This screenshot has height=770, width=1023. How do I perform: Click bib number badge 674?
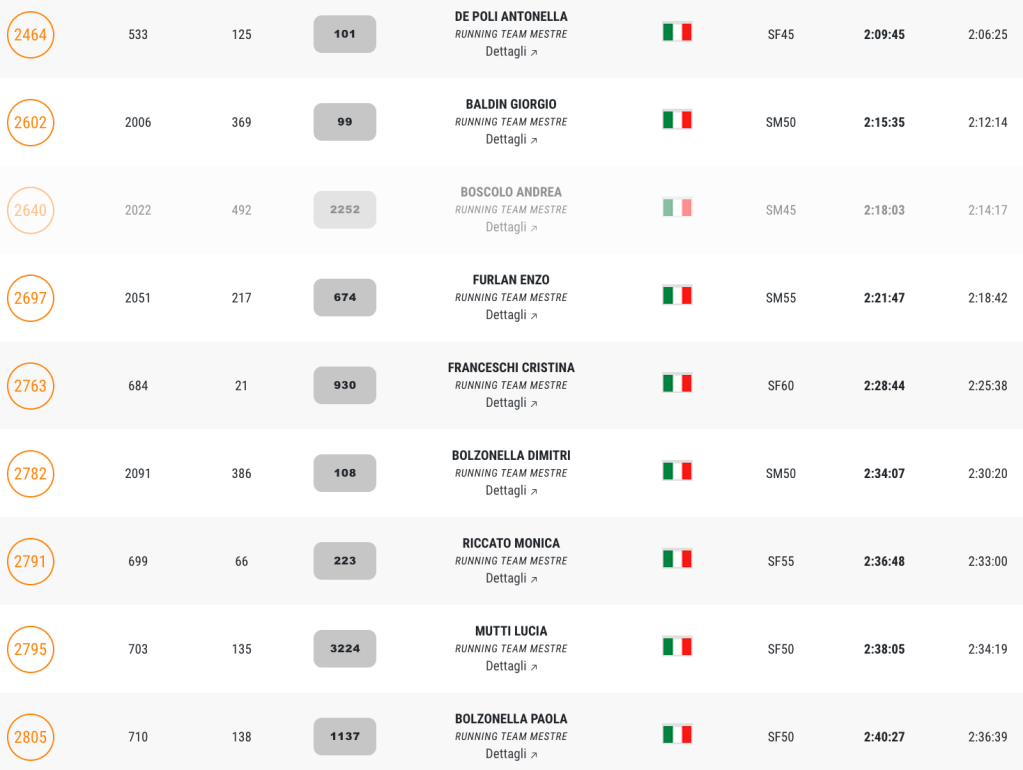[345, 298]
